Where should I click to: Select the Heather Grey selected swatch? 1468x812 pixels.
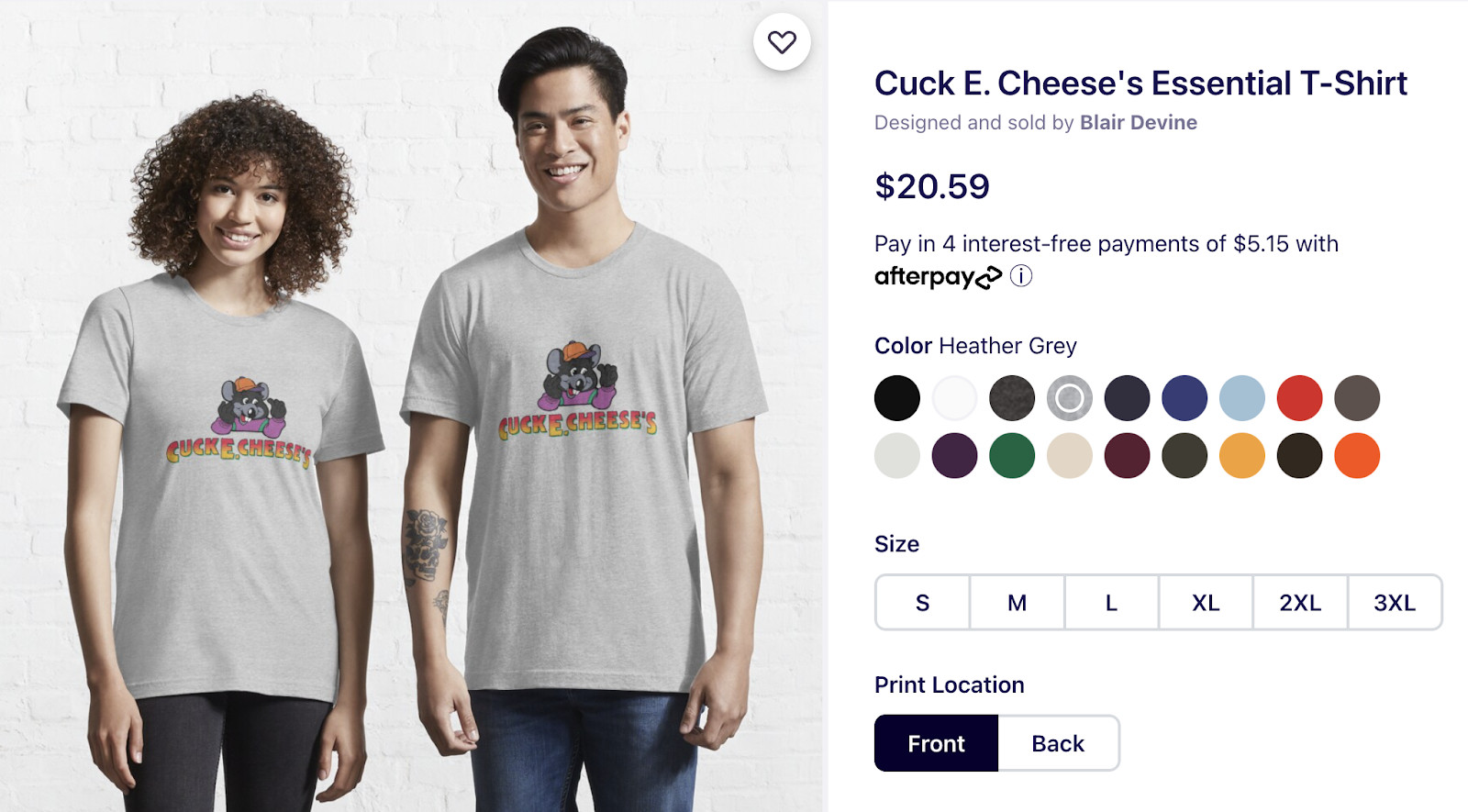pyautogui.click(x=1070, y=398)
